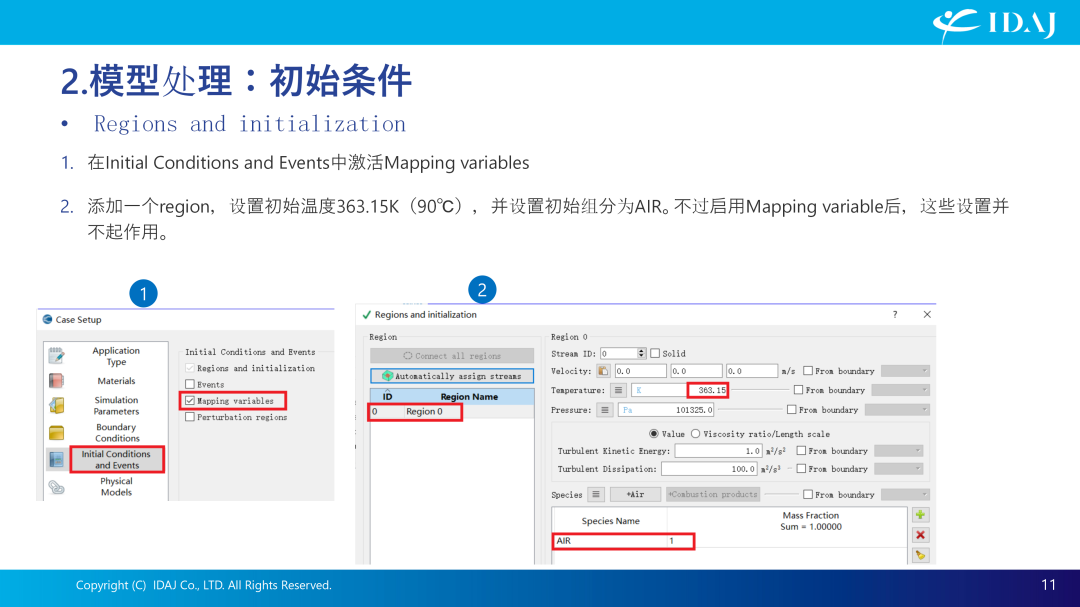1080x607 pixels.
Task: Add a species with green plus icon
Action: [920, 515]
